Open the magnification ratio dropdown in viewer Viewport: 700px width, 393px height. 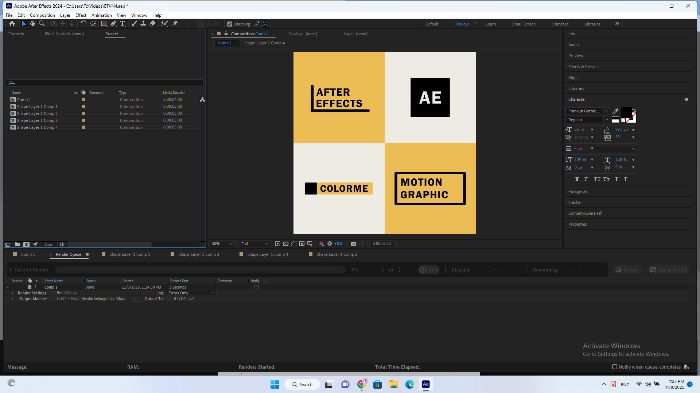(x=222, y=244)
